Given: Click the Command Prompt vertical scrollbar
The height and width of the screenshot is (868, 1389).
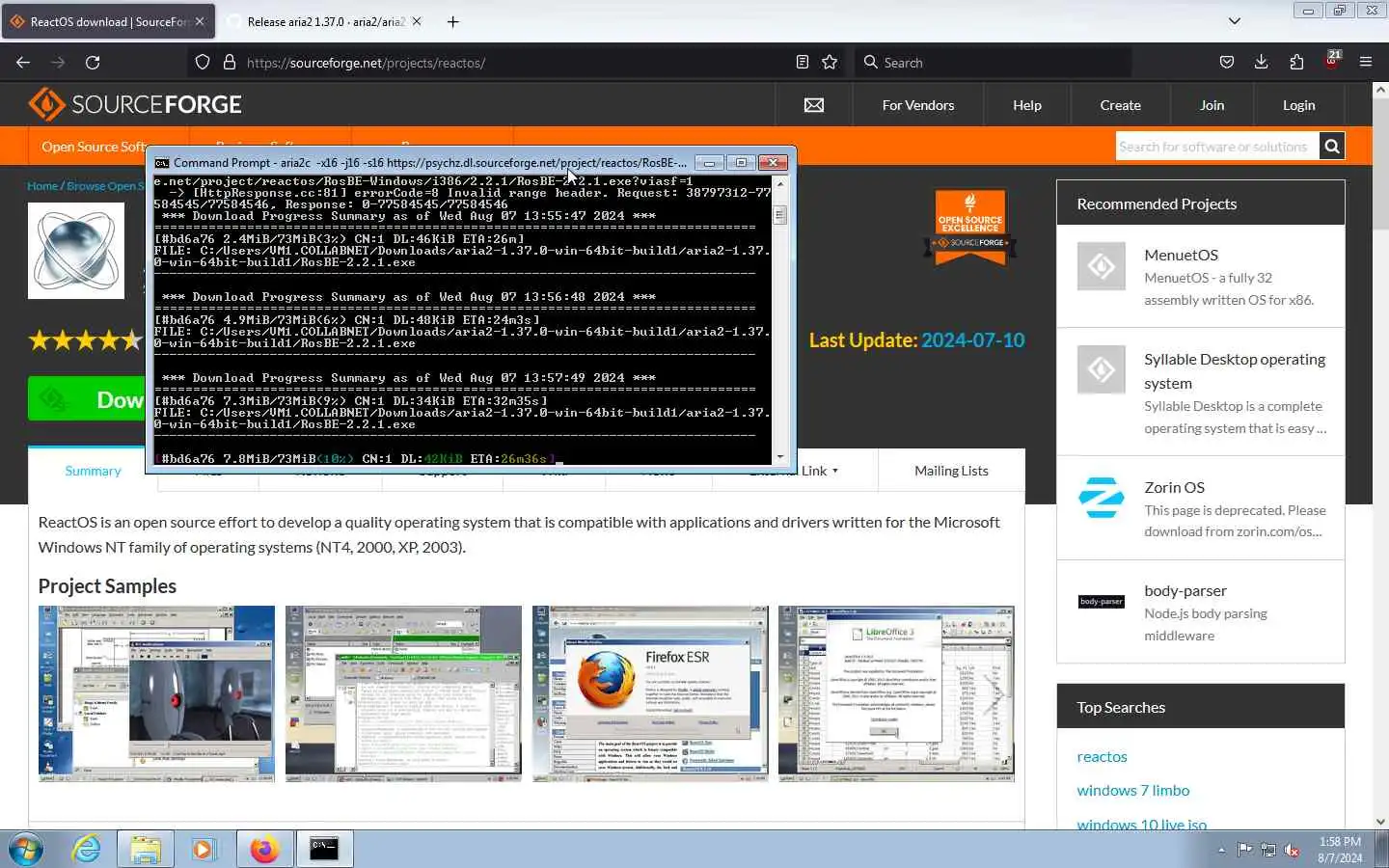Looking at the screenshot, I should tap(780, 319).
